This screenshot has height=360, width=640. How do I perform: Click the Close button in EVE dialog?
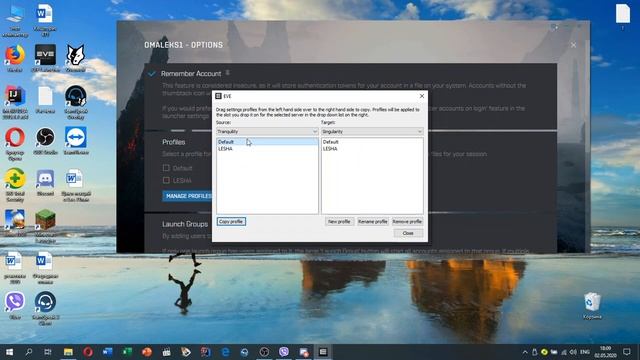(x=408, y=233)
